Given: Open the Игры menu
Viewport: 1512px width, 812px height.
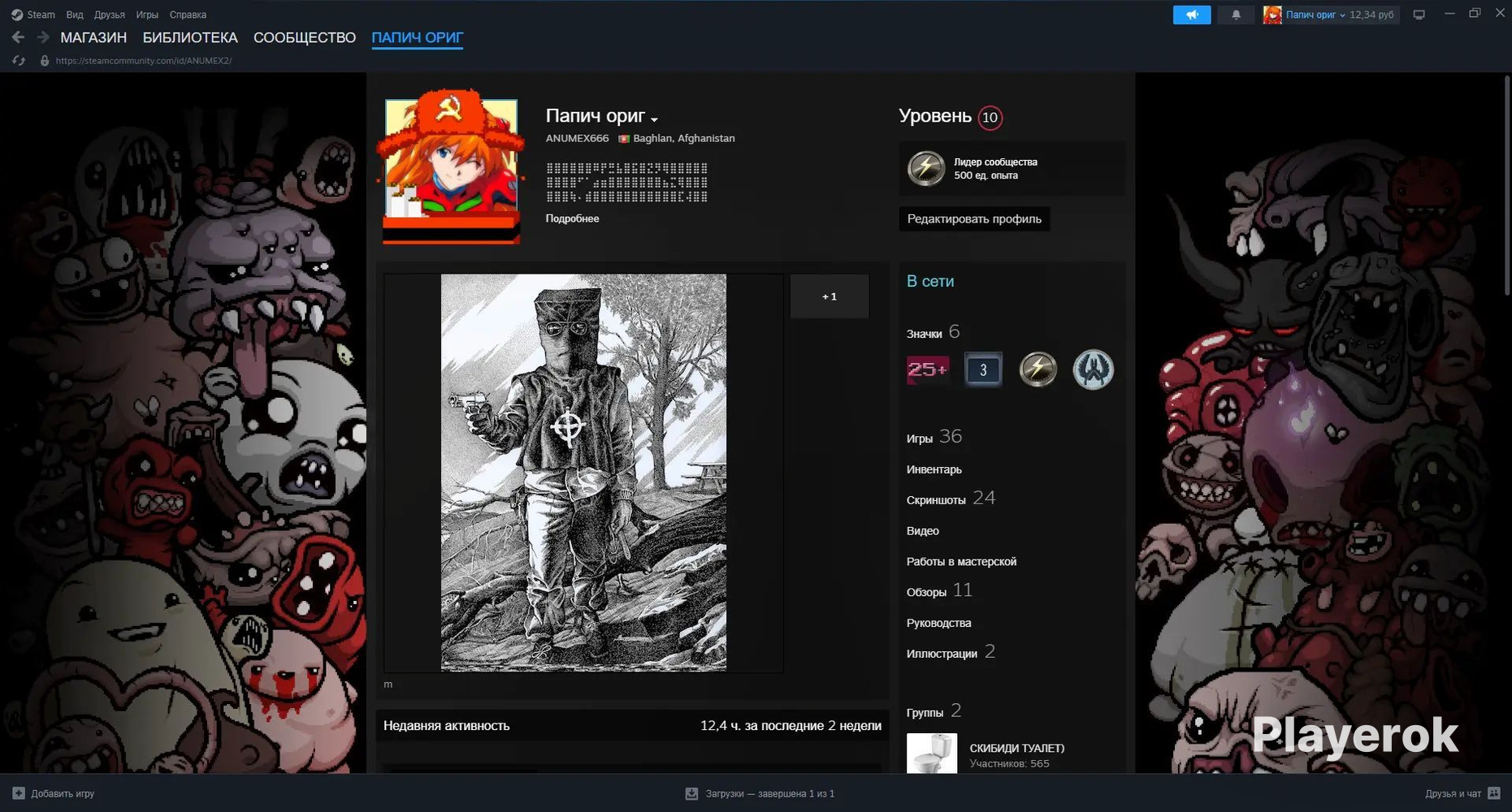Looking at the screenshot, I should (x=147, y=15).
